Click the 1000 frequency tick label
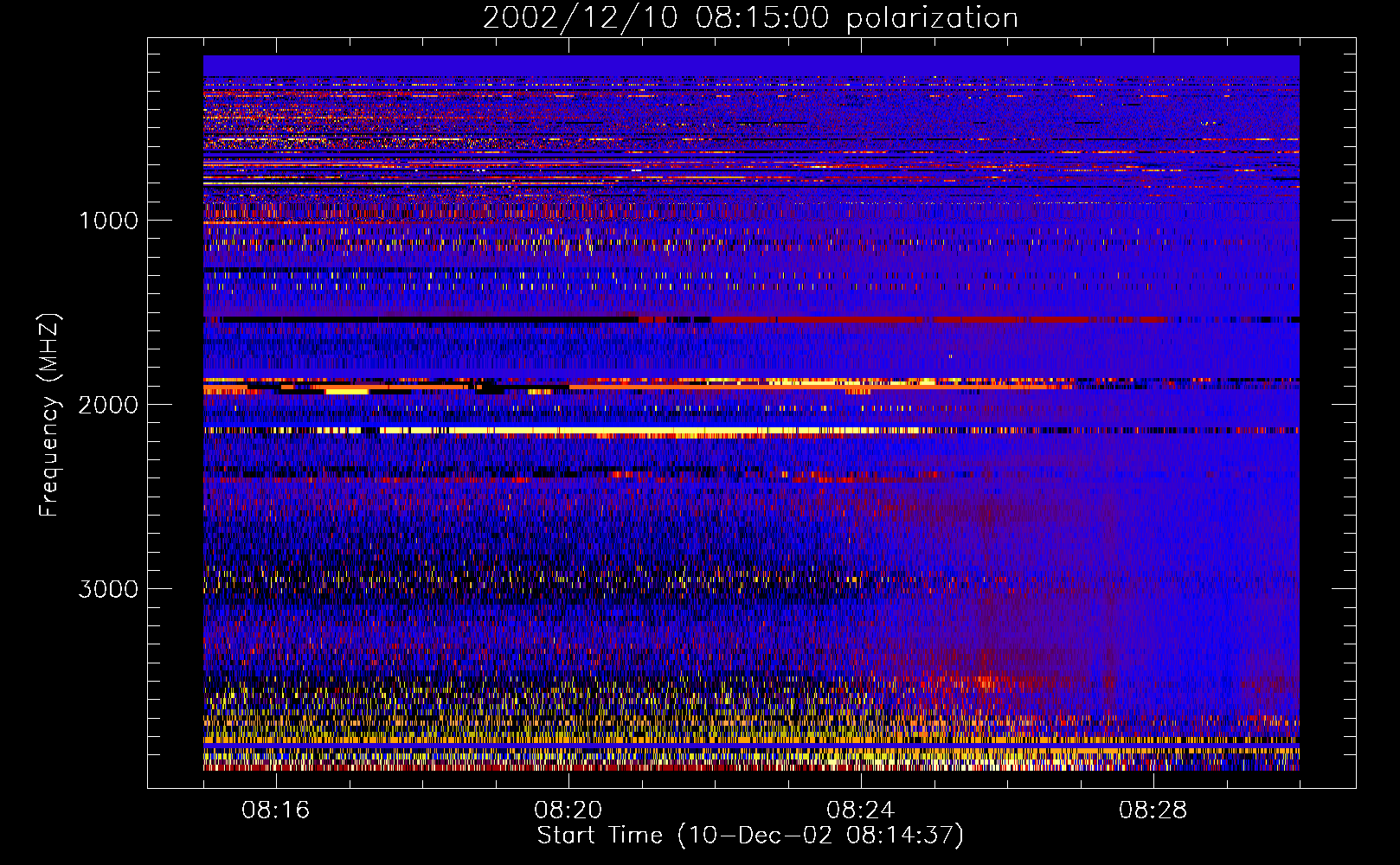Viewport: 1400px width, 865px height. click(108, 221)
